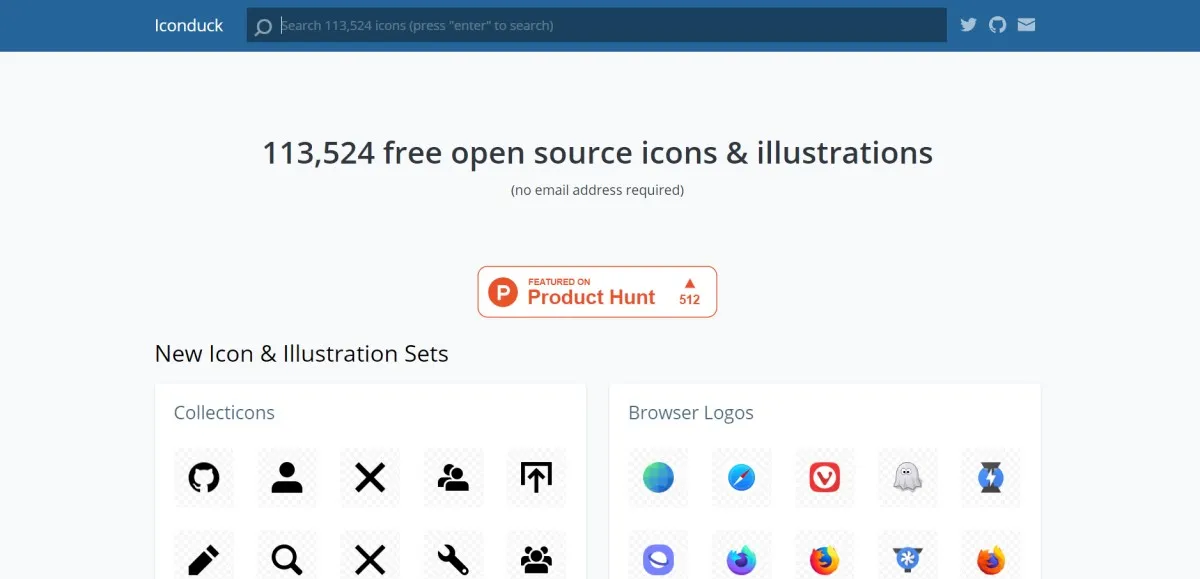Viewport: 1200px width, 579px height.
Task: Click the '(no email address required)' text
Action: (x=597, y=190)
